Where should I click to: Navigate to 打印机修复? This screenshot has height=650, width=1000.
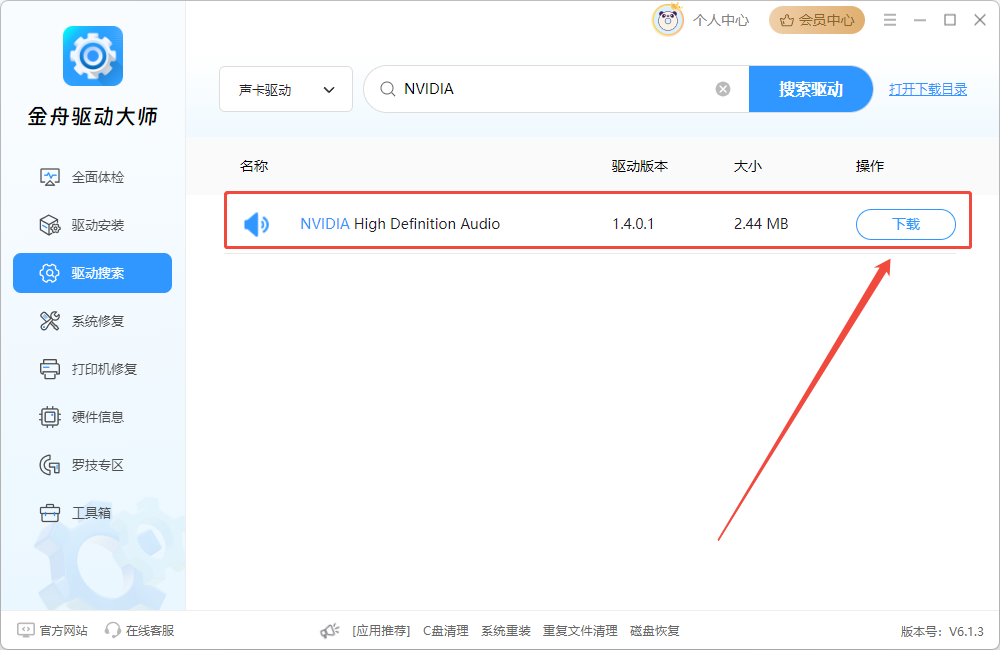click(x=92, y=369)
